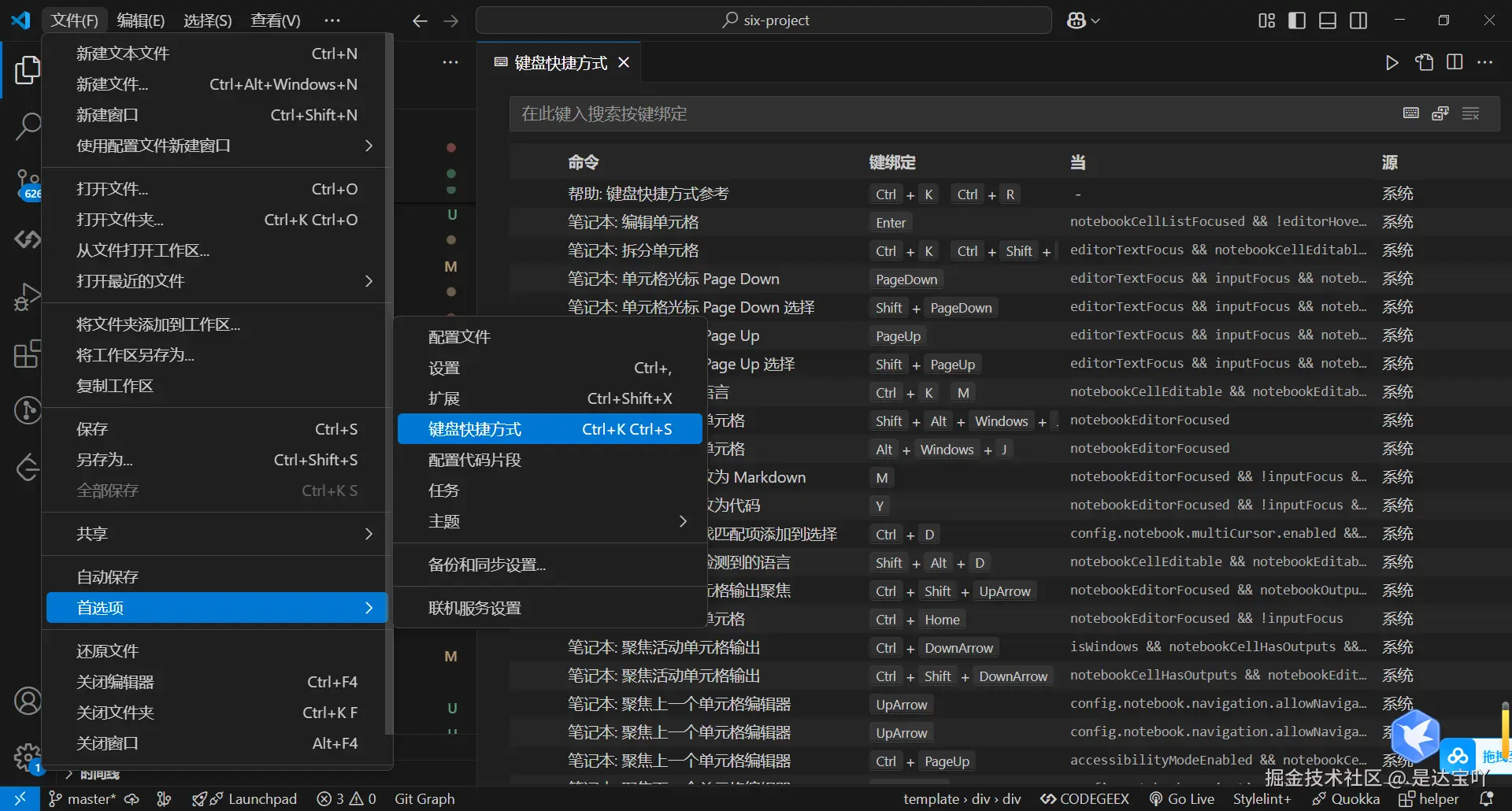This screenshot has height=811, width=1512.
Task: Select 配置代码片段 in the Preferences submenu
Action: [x=472, y=460]
